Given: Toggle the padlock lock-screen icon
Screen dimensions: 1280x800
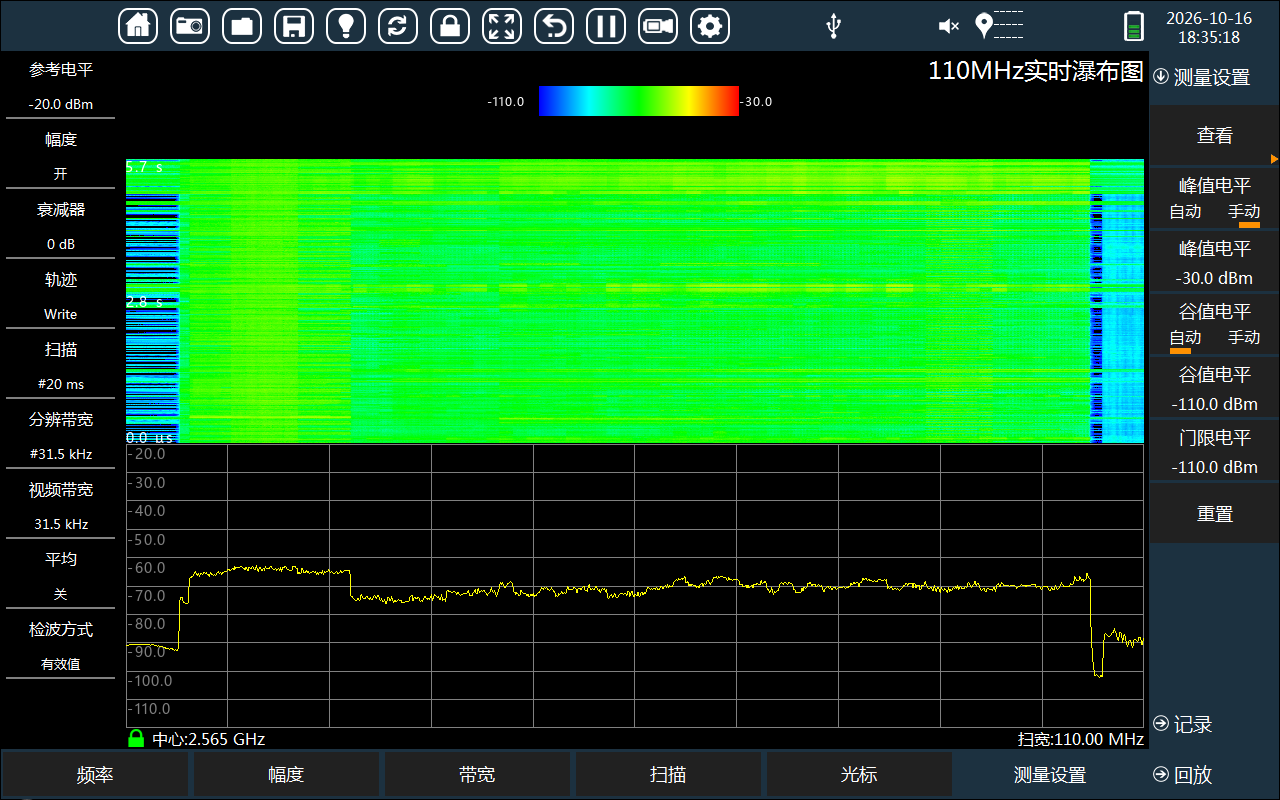Looking at the screenshot, I should point(450,26).
